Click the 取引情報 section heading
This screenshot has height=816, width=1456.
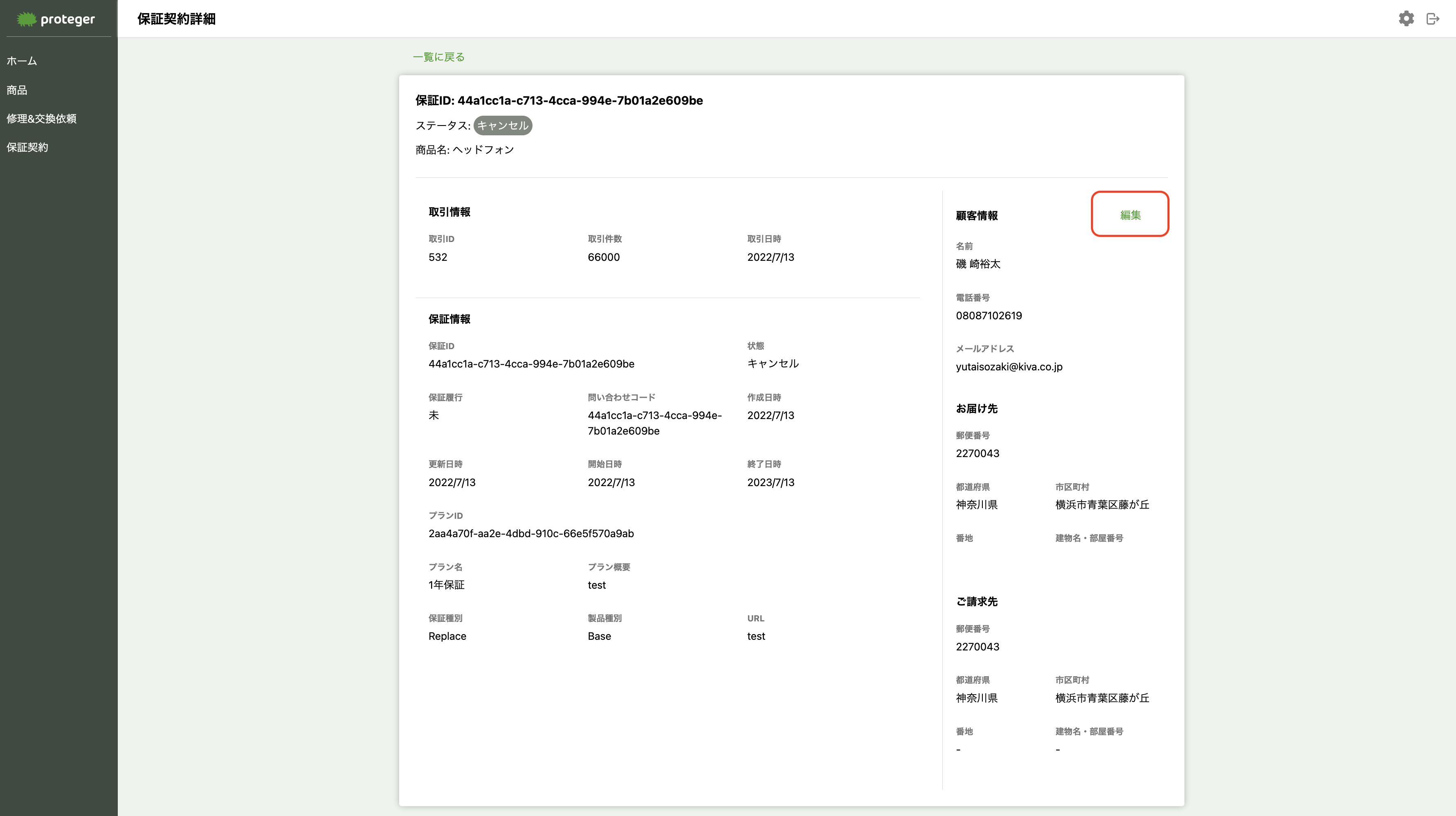pyautogui.click(x=449, y=212)
